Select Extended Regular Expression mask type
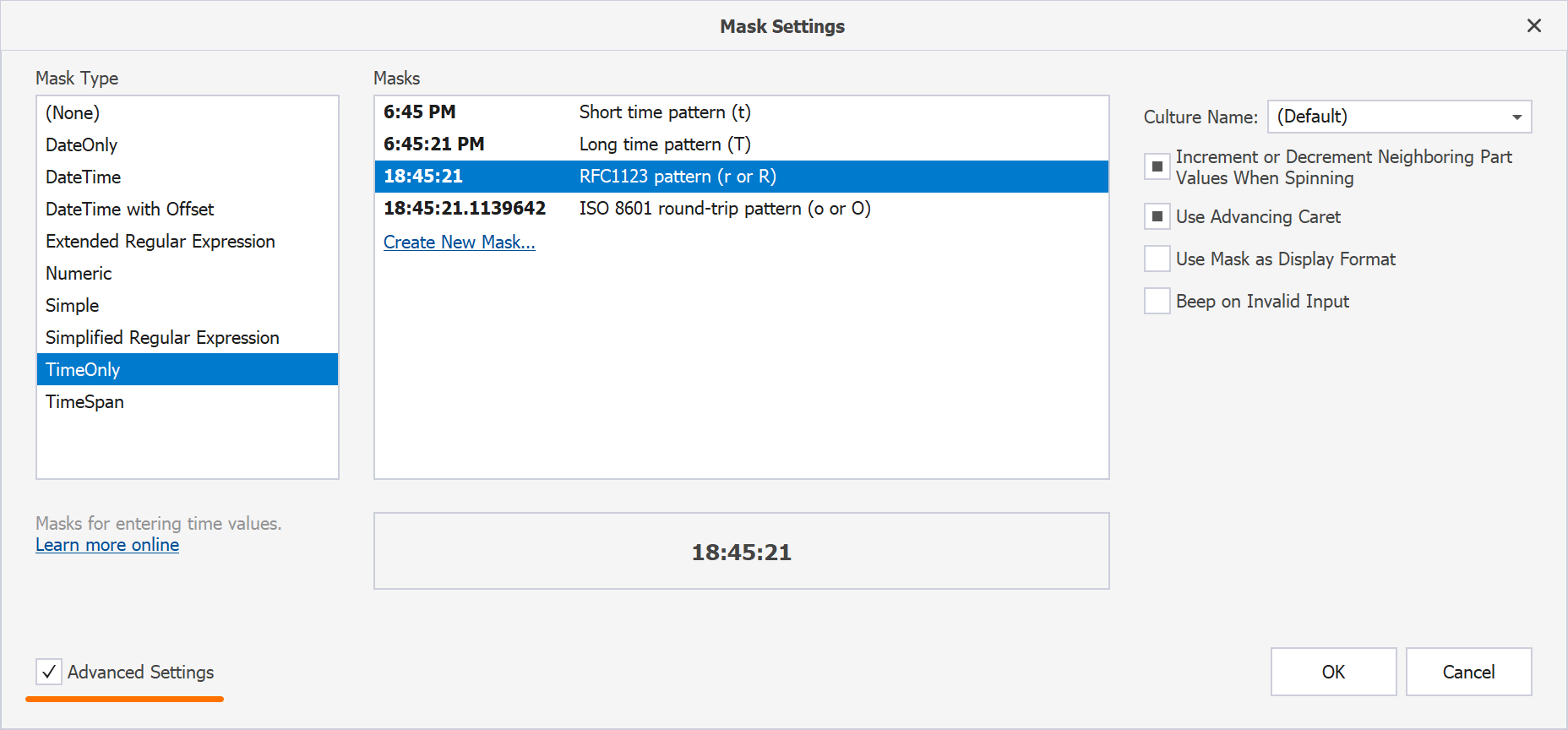 click(161, 242)
